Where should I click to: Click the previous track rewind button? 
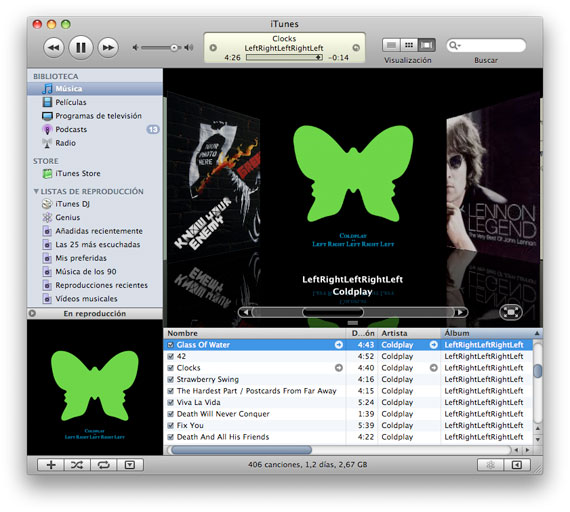[54, 48]
